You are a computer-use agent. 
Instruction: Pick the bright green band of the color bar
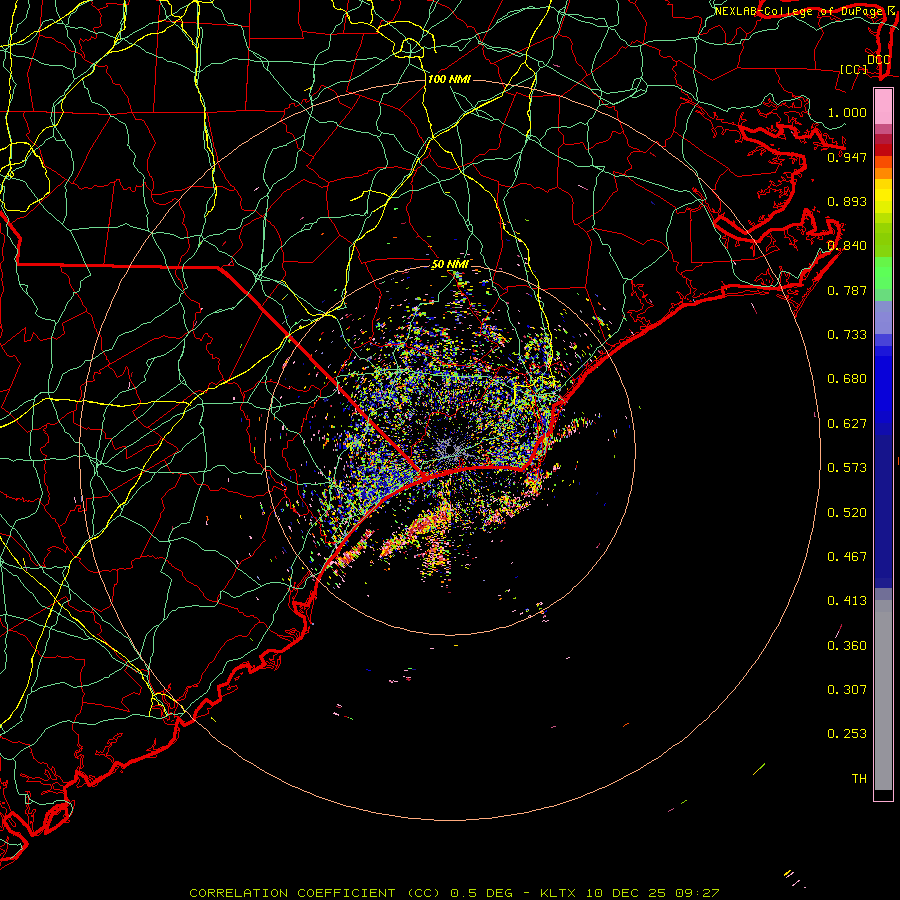pos(883,273)
